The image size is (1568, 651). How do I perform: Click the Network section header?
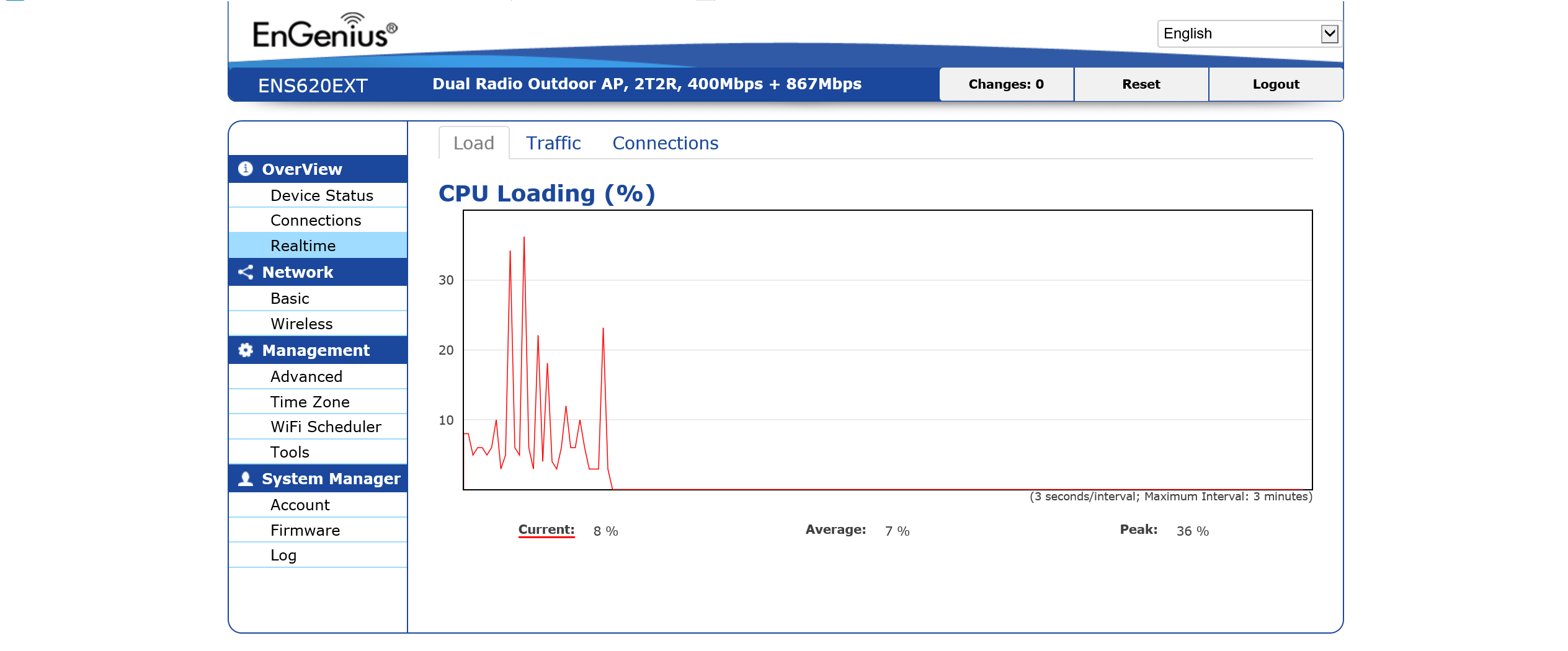[x=318, y=272]
